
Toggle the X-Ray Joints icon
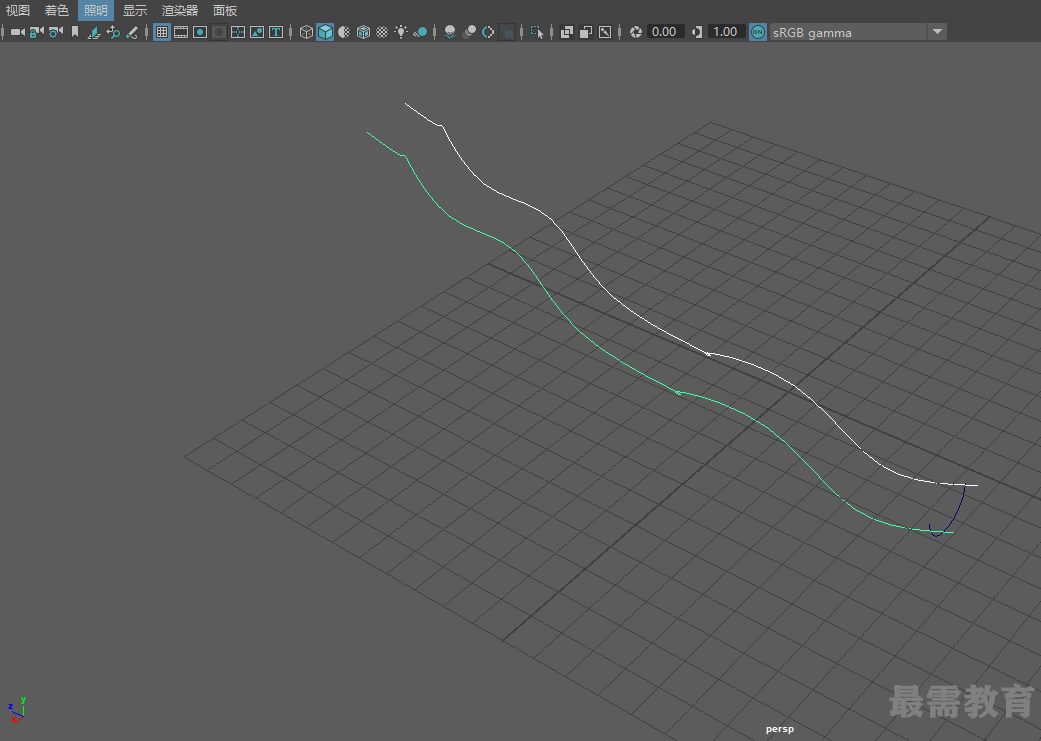[605, 32]
